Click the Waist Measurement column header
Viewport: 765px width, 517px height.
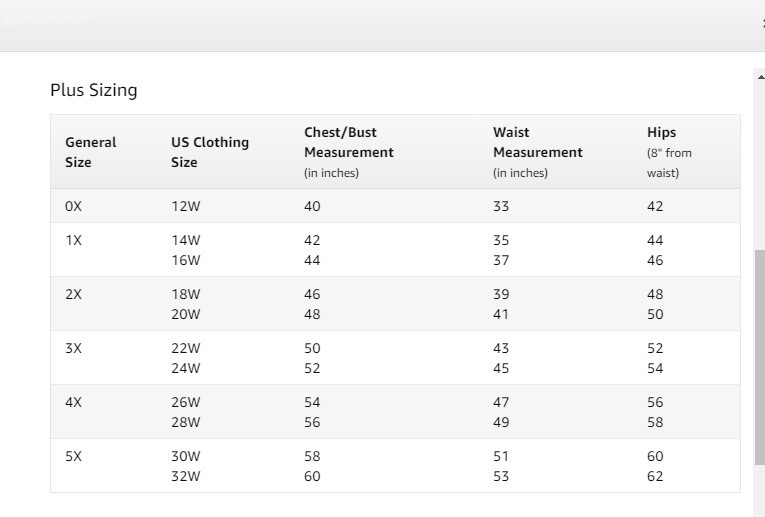click(x=537, y=152)
